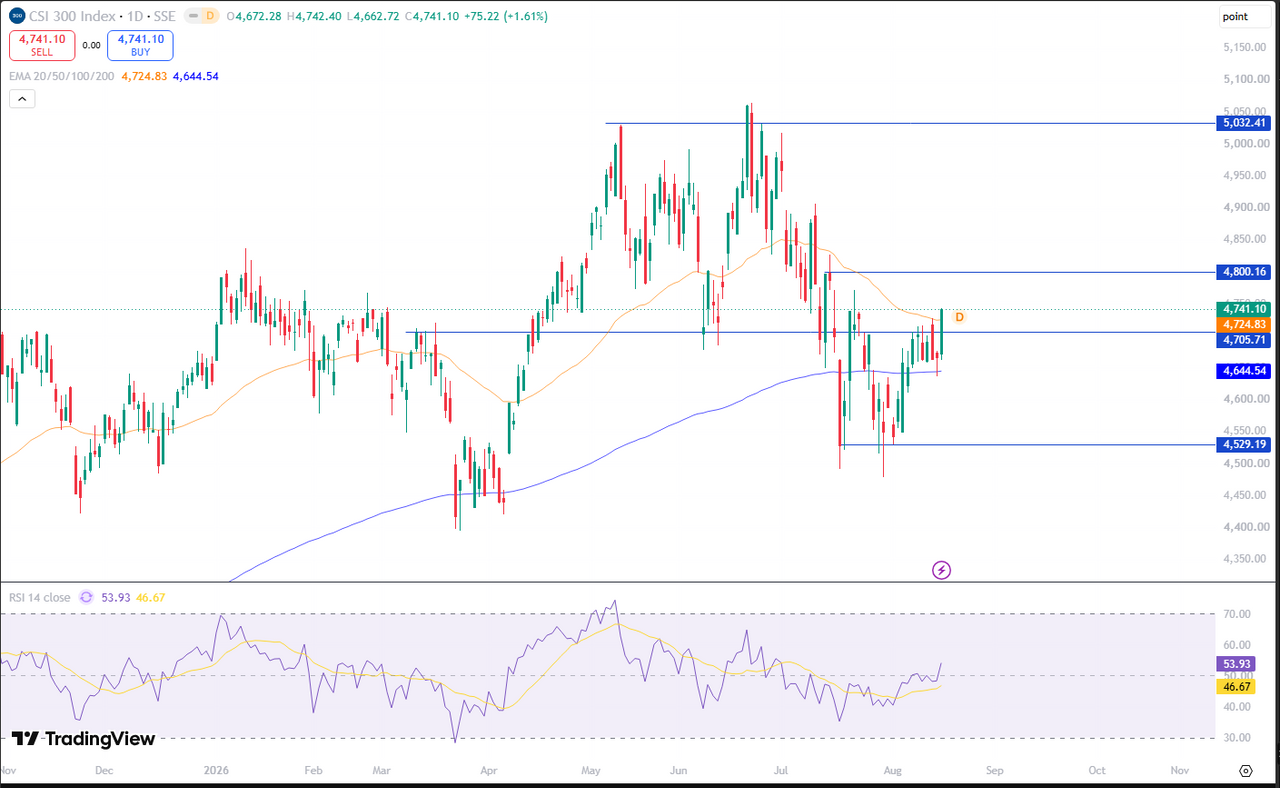Click the Aug label on the time axis
This screenshot has width=1280, height=788.
point(894,770)
